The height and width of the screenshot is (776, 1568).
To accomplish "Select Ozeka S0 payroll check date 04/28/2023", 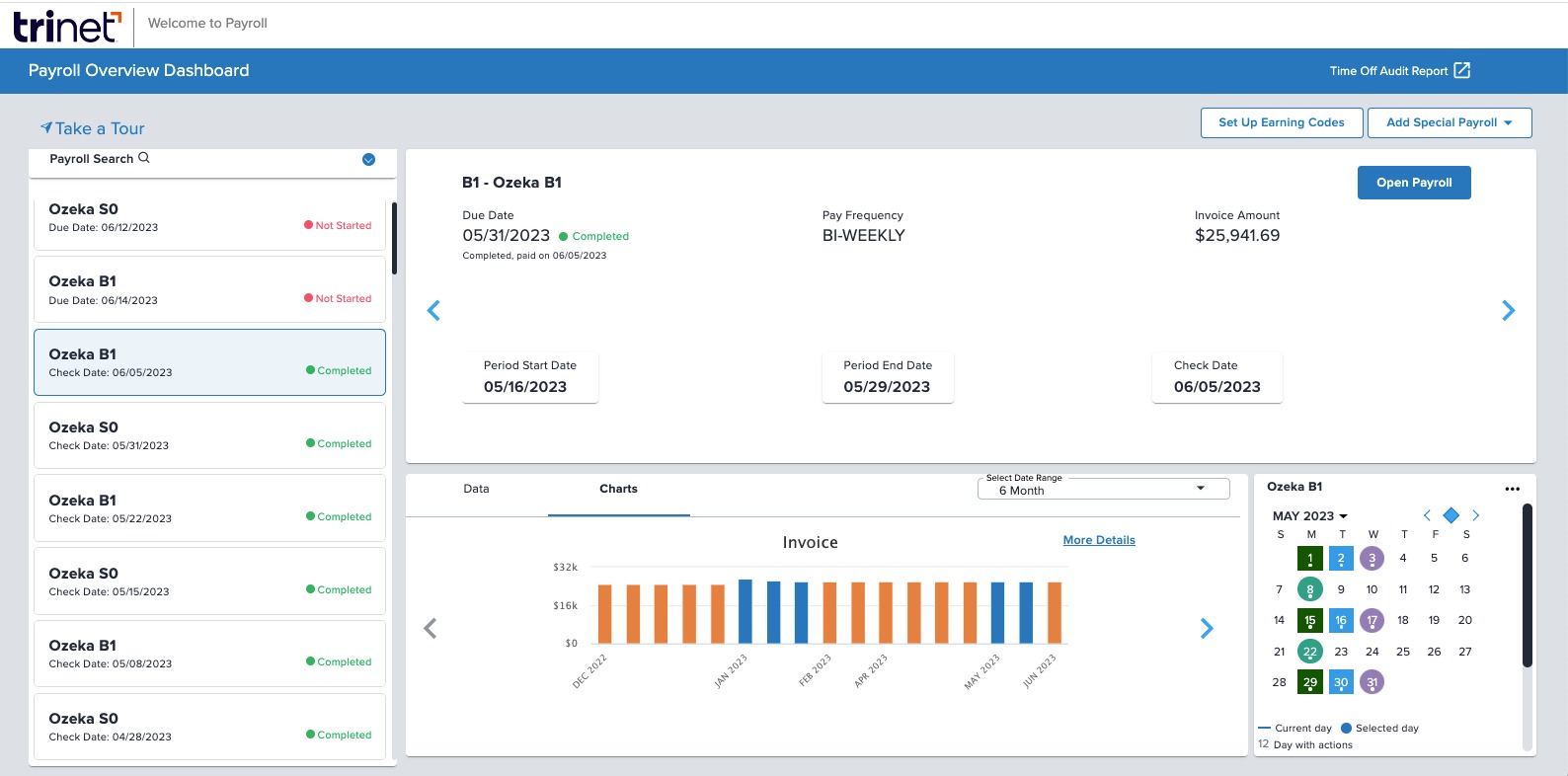I will click(x=209, y=727).
